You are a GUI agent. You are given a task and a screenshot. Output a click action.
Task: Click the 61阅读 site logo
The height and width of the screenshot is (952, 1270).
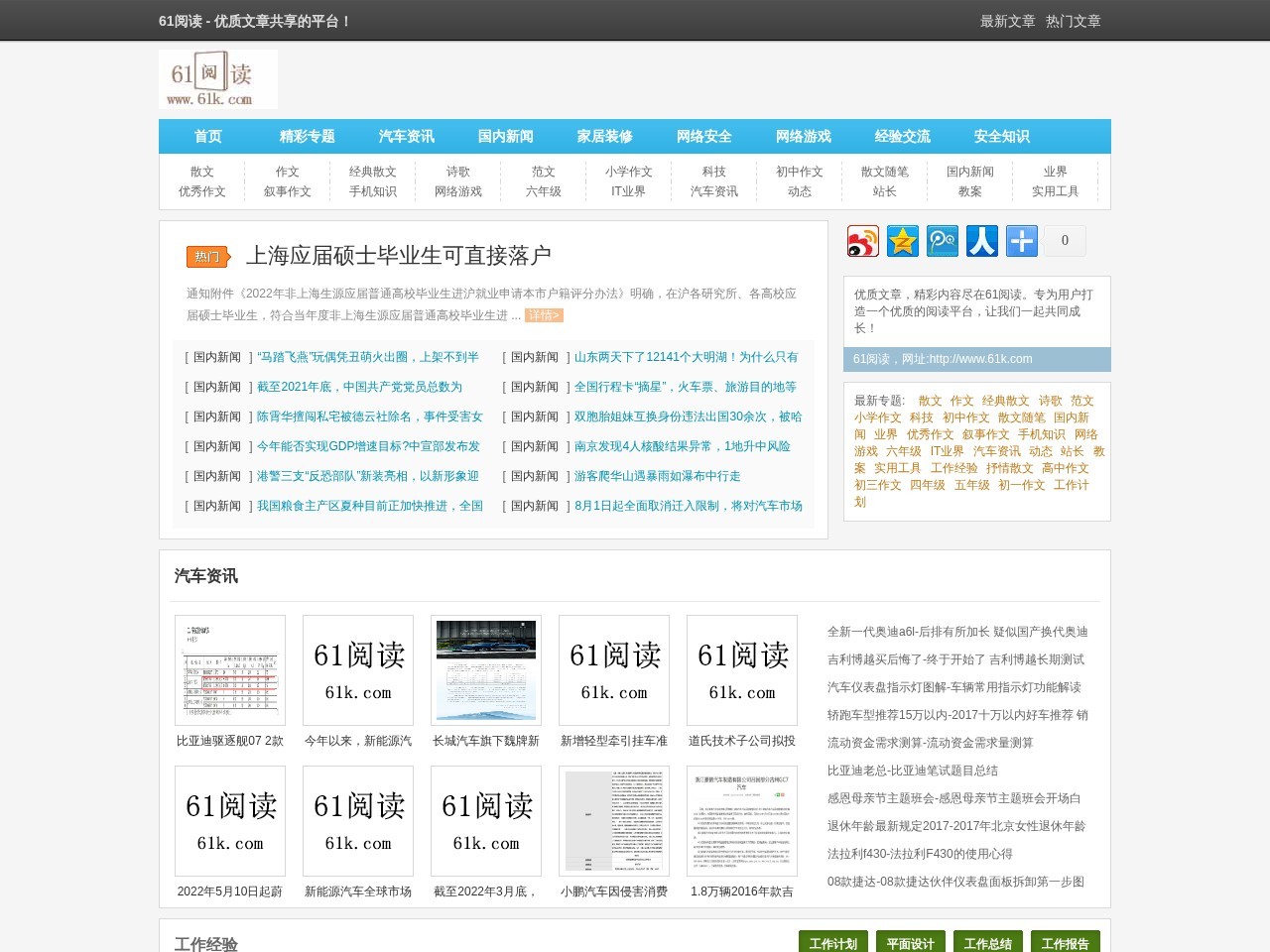(x=217, y=79)
